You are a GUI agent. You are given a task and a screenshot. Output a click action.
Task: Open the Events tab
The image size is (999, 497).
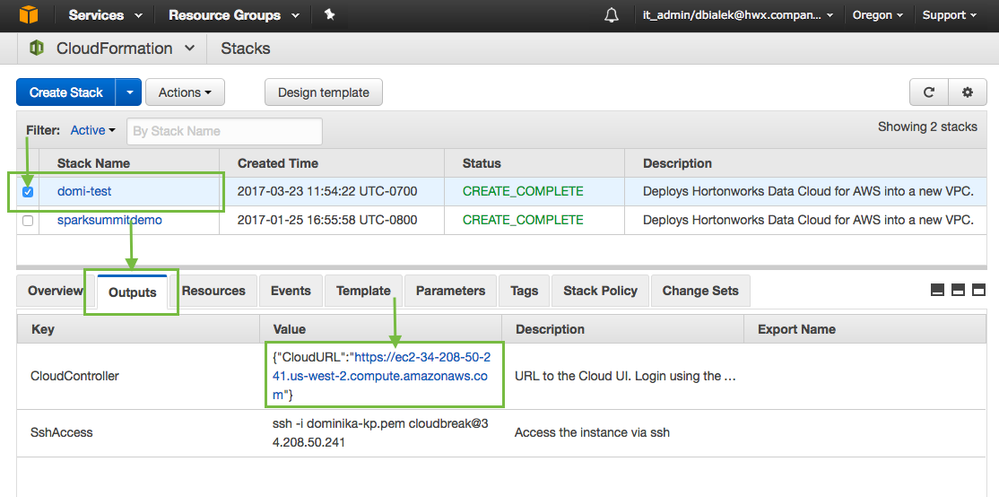291,291
